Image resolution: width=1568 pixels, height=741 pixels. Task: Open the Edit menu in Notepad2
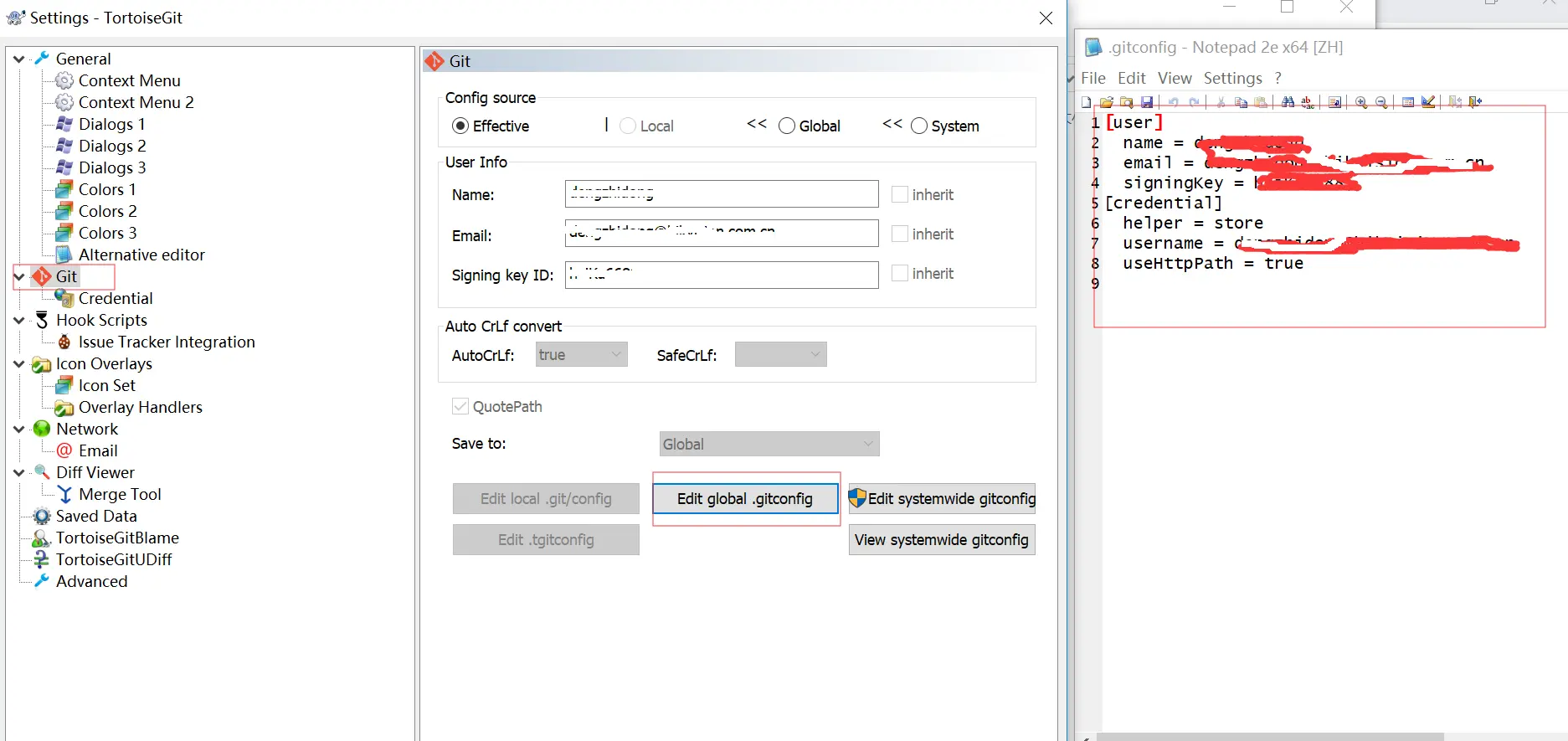point(1132,78)
